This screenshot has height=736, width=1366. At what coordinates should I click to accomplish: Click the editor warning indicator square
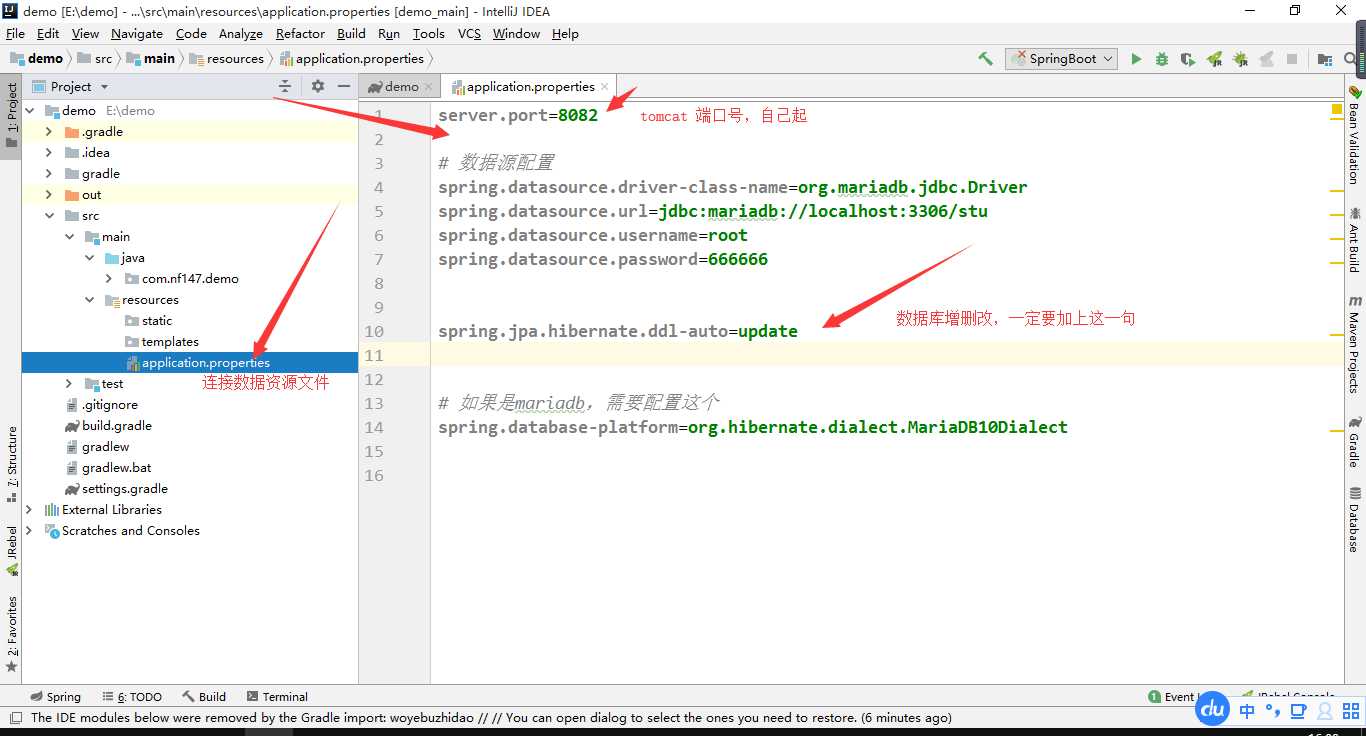(1337, 108)
